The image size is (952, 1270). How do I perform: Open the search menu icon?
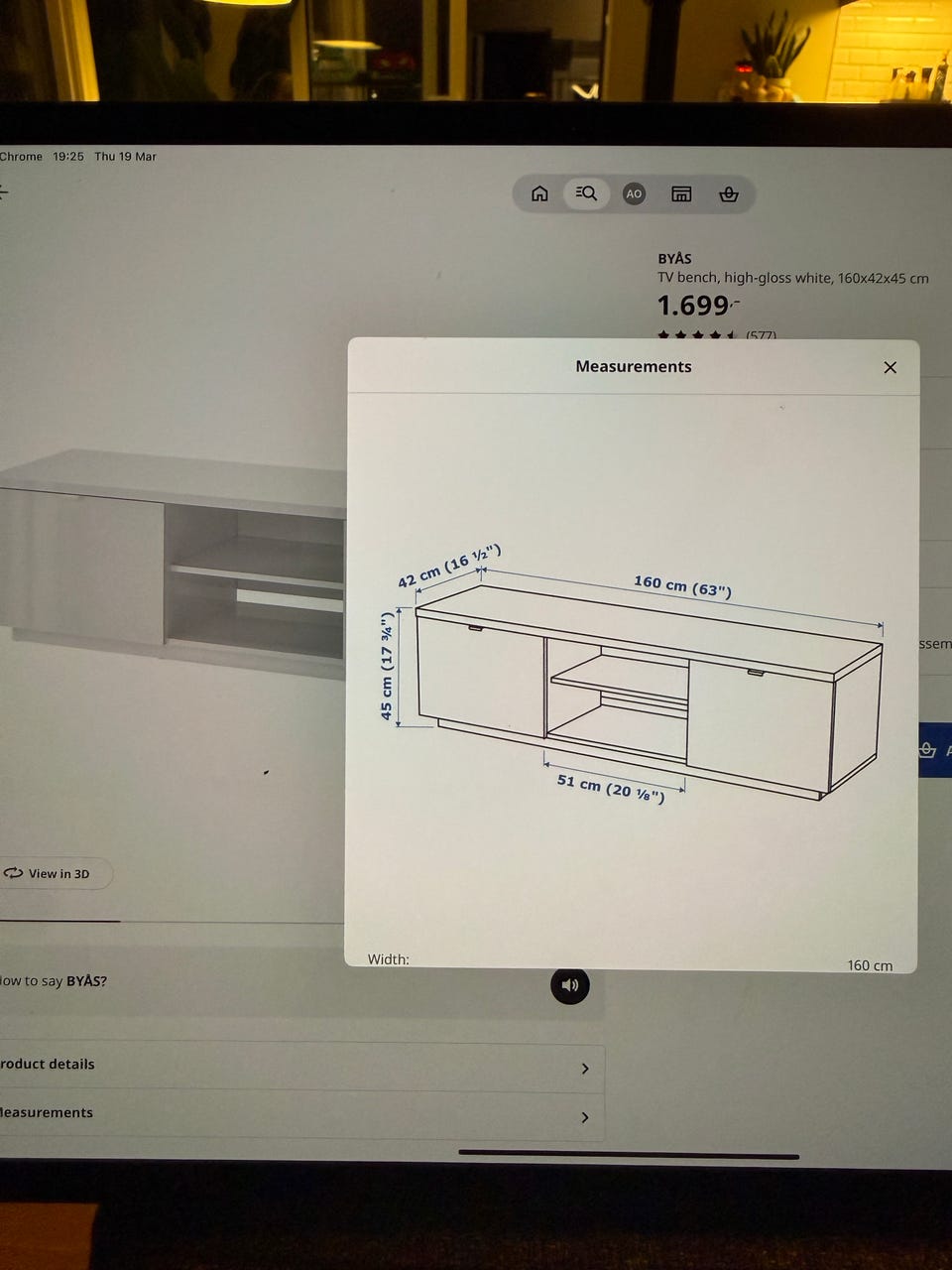tap(586, 193)
